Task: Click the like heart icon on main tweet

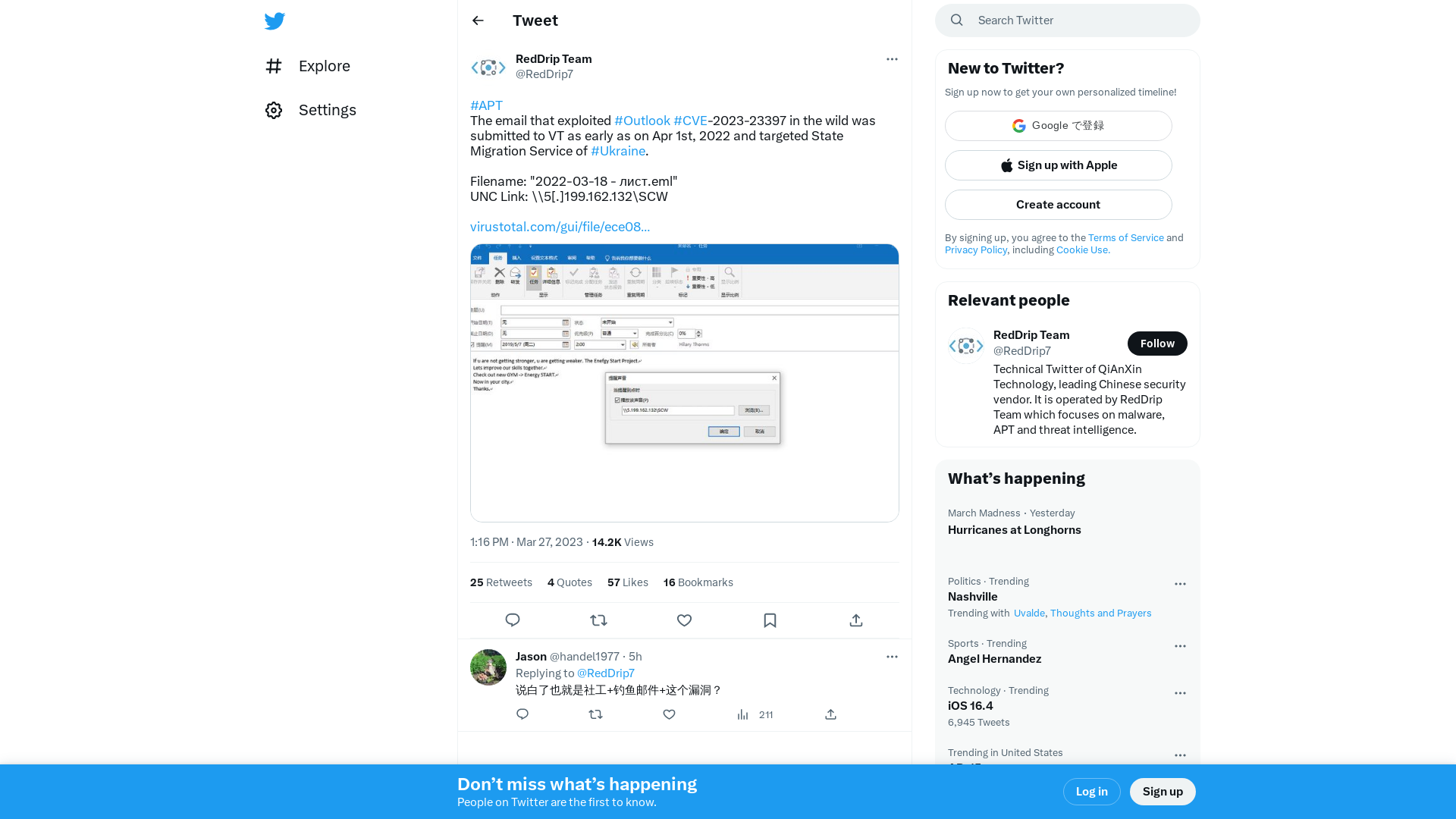Action: [684, 620]
